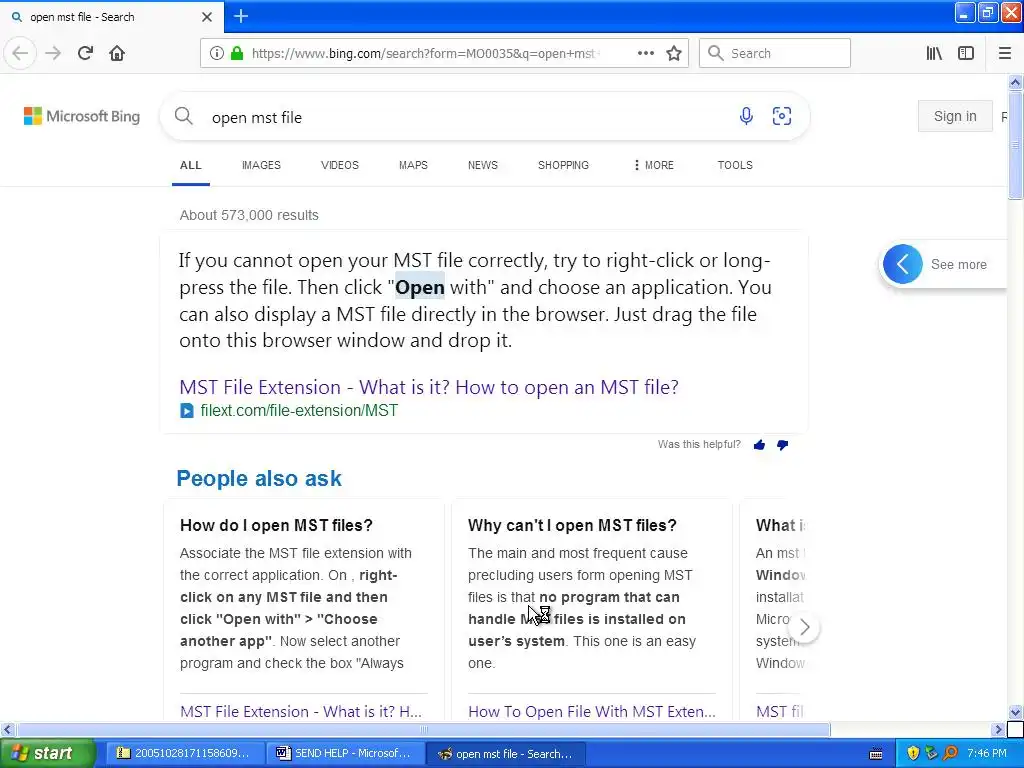Image resolution: width=1024 pixels, height=768 pixels.
Task: Open the SHOPPING search tab
Action: click(563, 165)
